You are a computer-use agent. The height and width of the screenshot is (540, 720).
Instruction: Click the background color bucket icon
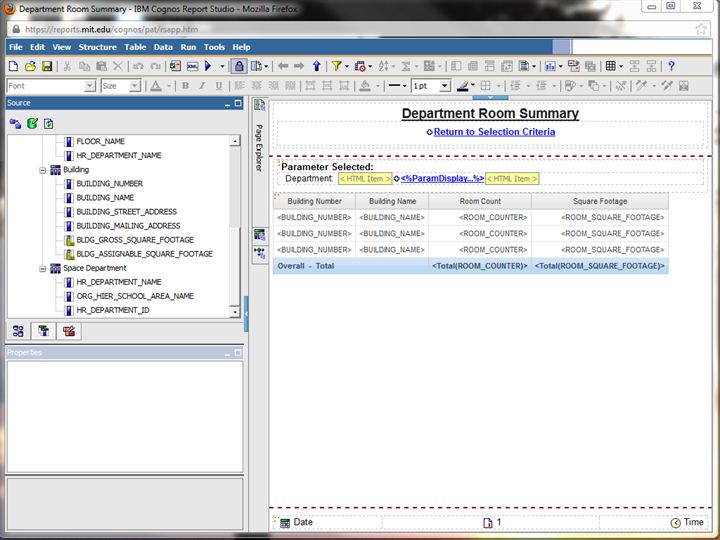366,86
